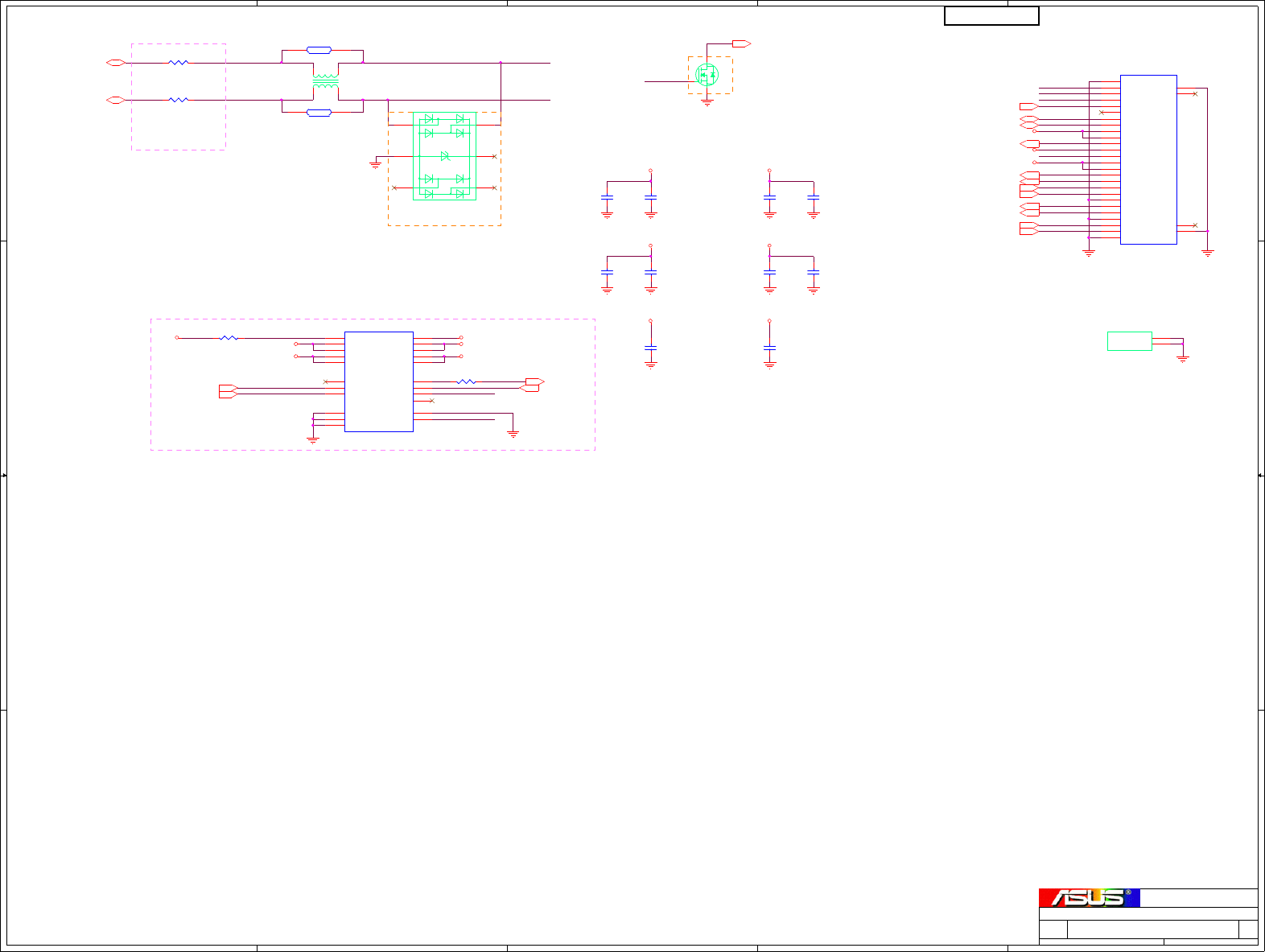This screenshot has width=1265, height=952.
Task: Select the resistor on the right side of the IC
Action: tap(466, 381)
